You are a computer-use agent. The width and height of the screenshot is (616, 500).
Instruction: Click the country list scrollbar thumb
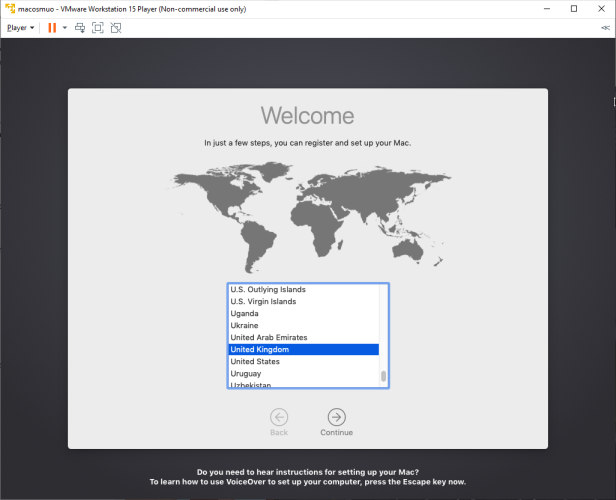point(383,377)
